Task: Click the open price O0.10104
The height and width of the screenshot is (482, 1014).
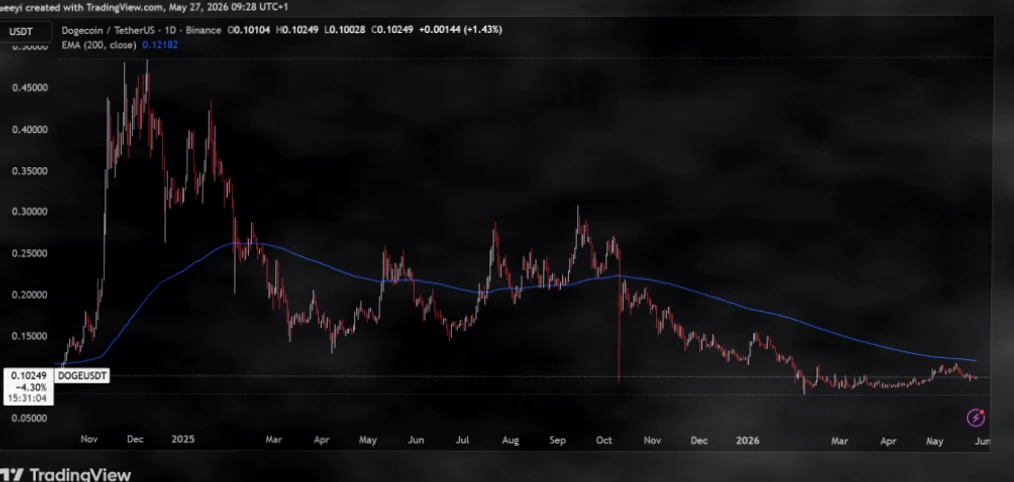Action: (249, 30)
